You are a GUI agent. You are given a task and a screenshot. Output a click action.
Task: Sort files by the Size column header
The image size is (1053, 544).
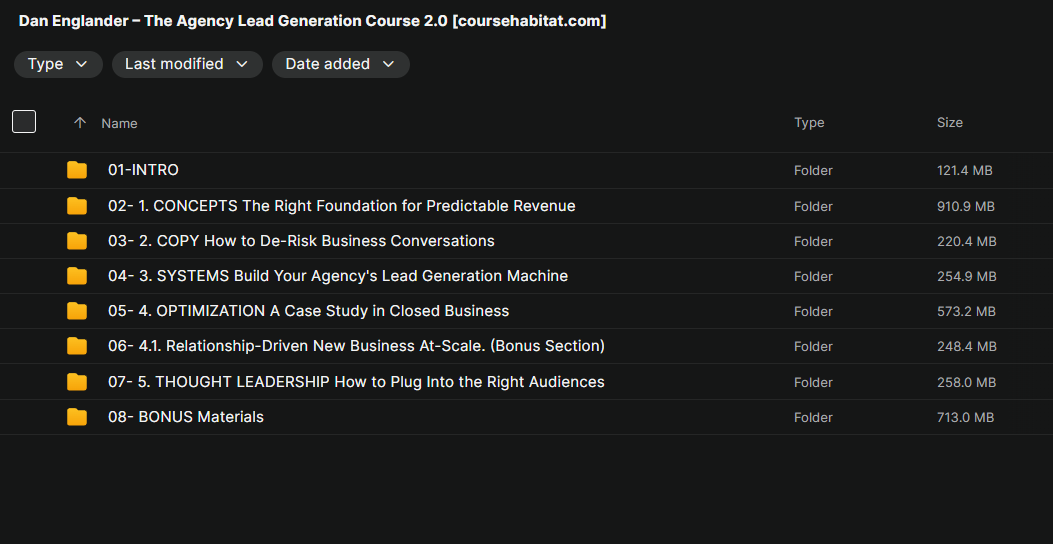pos(949,122)
